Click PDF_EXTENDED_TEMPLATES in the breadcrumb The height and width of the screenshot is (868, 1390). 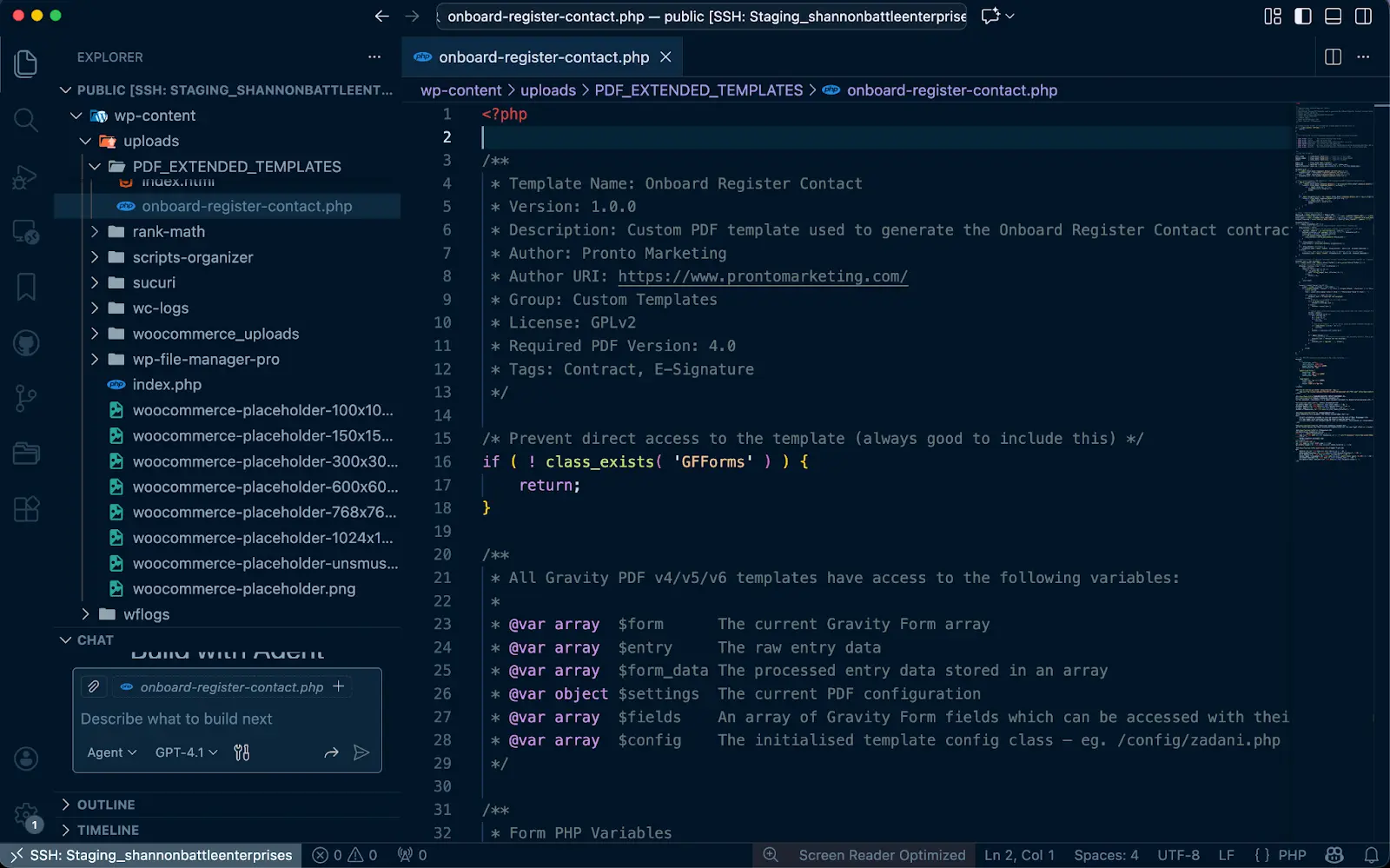point(698,90)
